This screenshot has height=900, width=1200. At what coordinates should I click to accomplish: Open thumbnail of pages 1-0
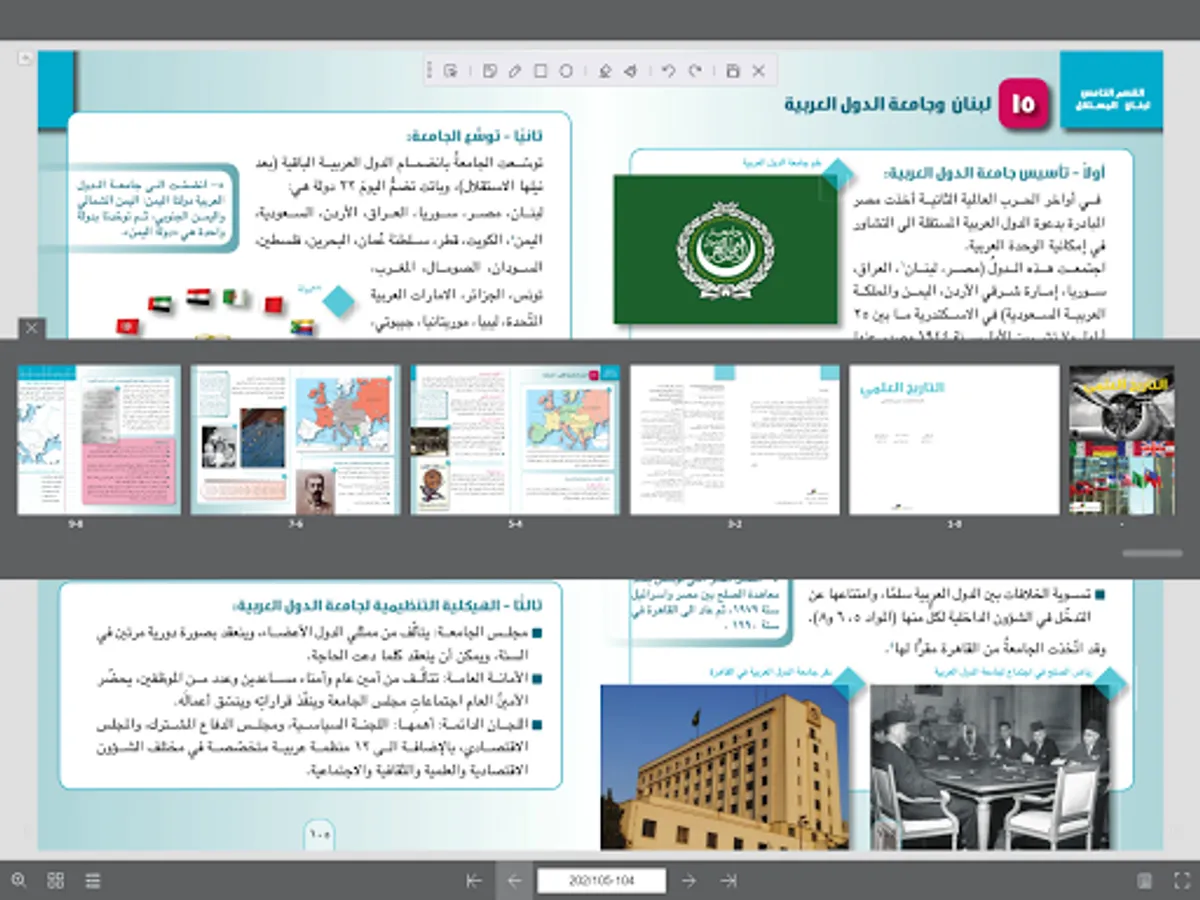tap(954, 440)
